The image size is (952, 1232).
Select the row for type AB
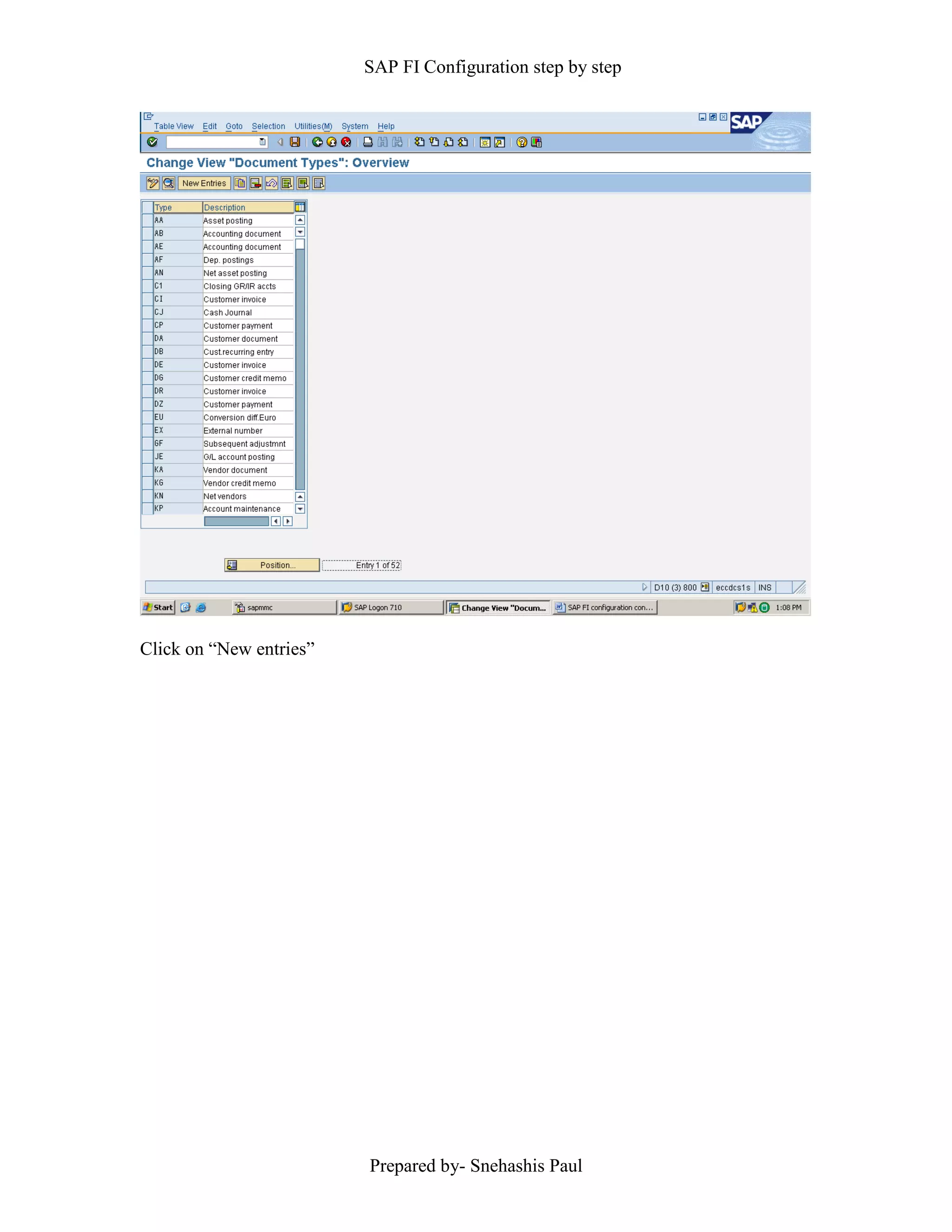pos(148,233)
